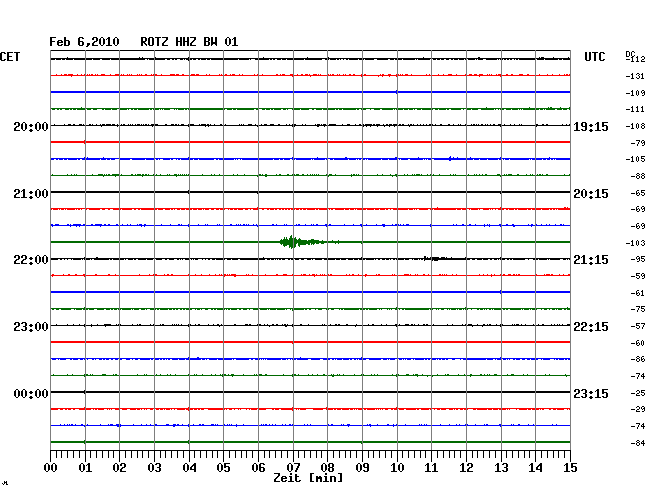650x494 pixels.
Task: Click the DC value "-109"
Action: 635,93
